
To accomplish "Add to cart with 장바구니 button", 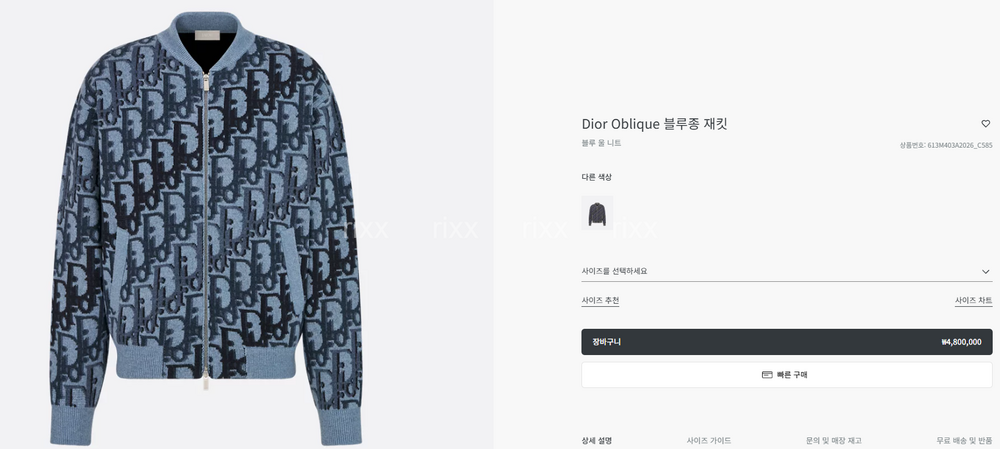I will pos(786,342).
